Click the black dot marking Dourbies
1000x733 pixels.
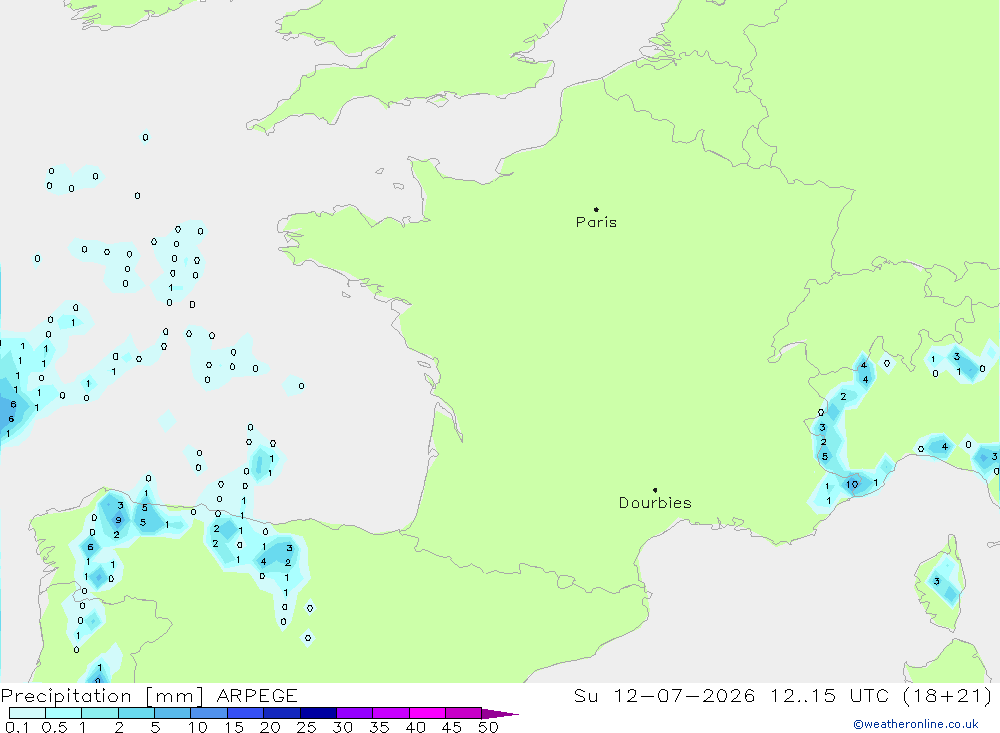[x=655, y=490]
